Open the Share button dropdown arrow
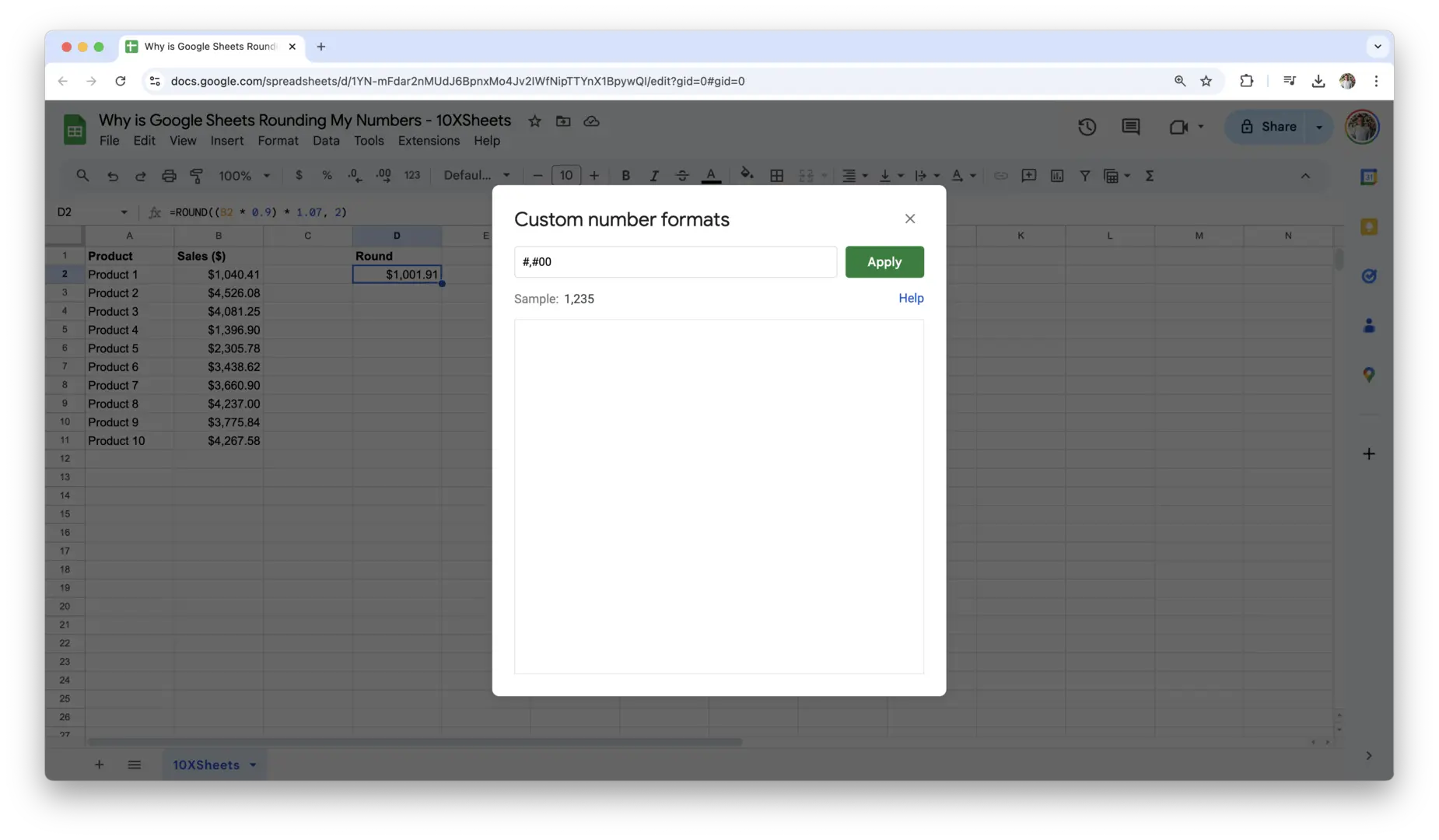The height and width of the screenshot is (840, 1439). tap(1319, 127)
